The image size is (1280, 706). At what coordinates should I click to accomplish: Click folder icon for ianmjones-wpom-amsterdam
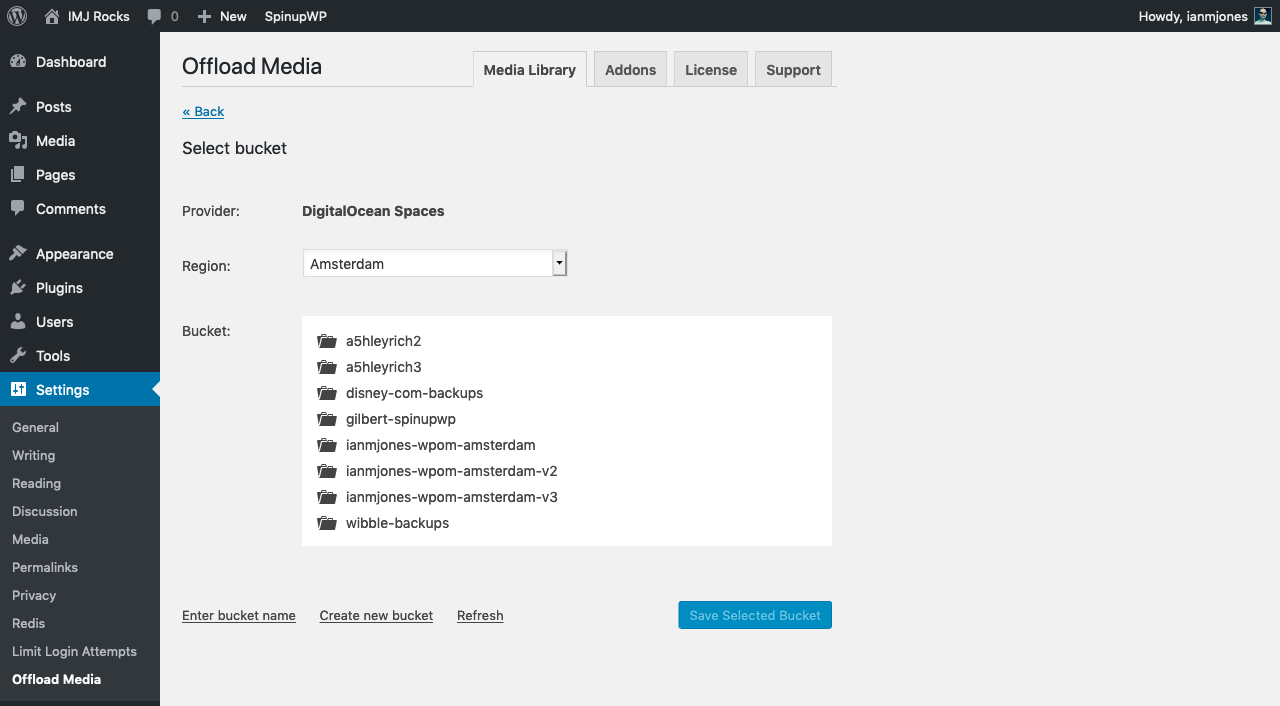326,445
